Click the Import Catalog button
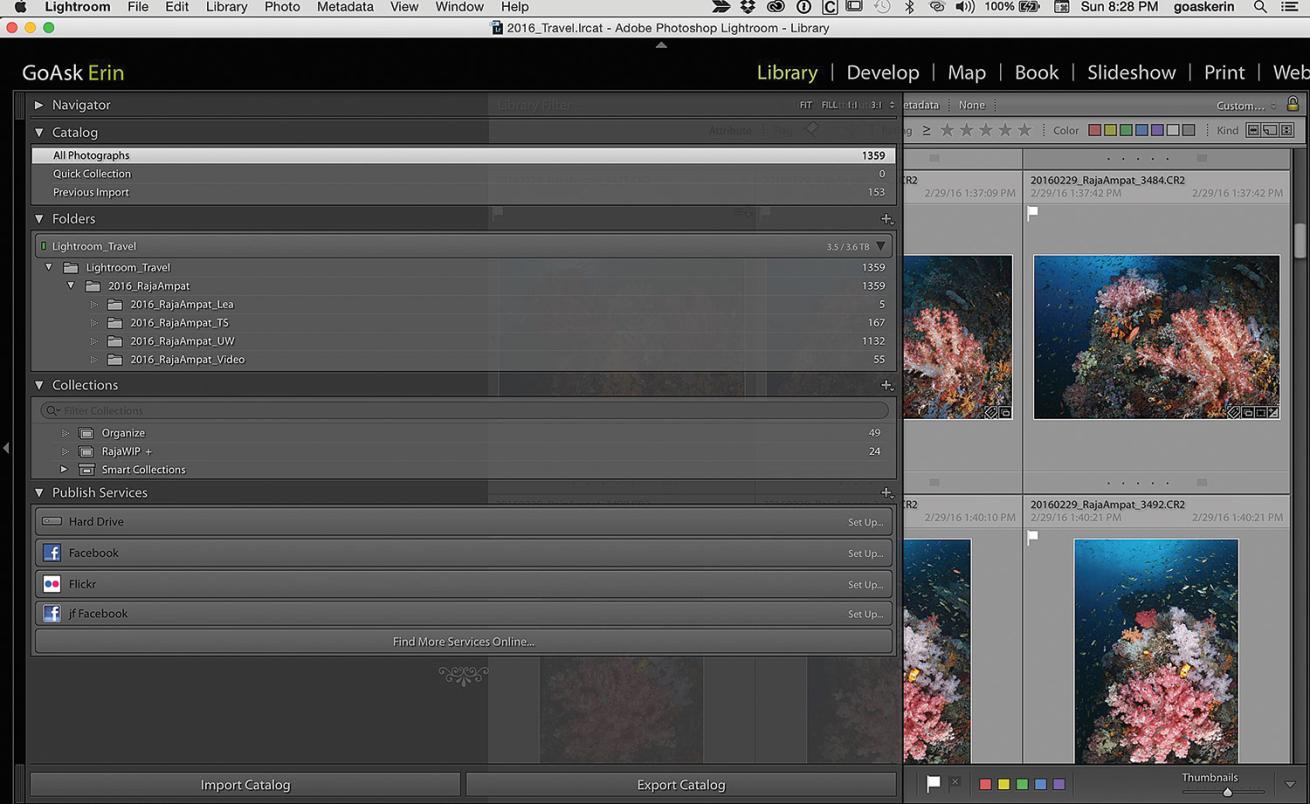This screenshot has height=804, width=1310. point(245,785)
